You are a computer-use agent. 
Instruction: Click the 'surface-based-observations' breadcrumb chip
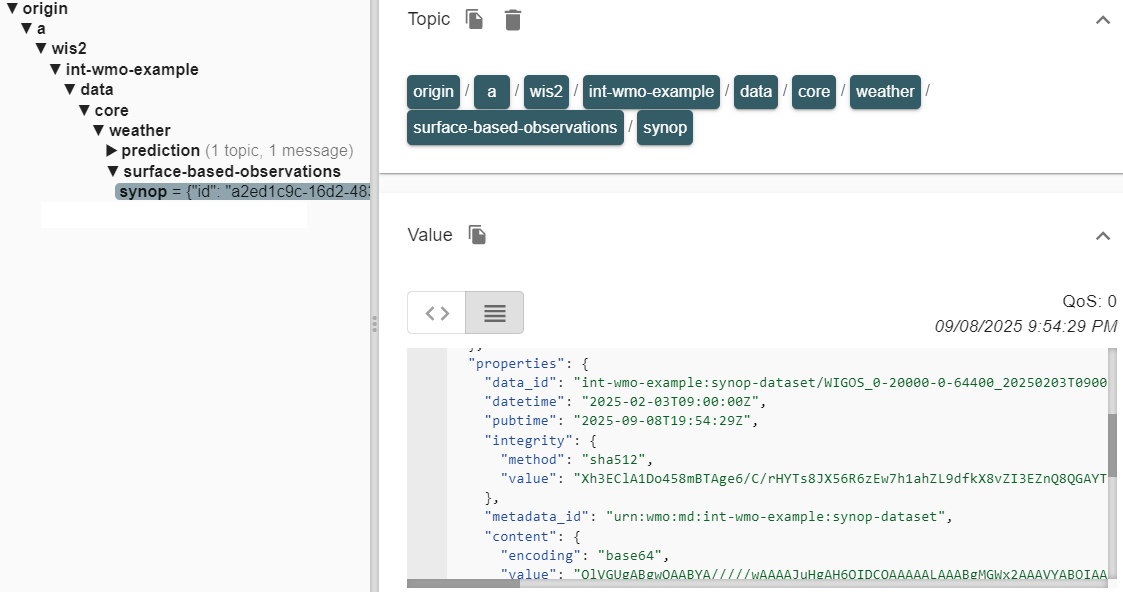click(515, 127)
